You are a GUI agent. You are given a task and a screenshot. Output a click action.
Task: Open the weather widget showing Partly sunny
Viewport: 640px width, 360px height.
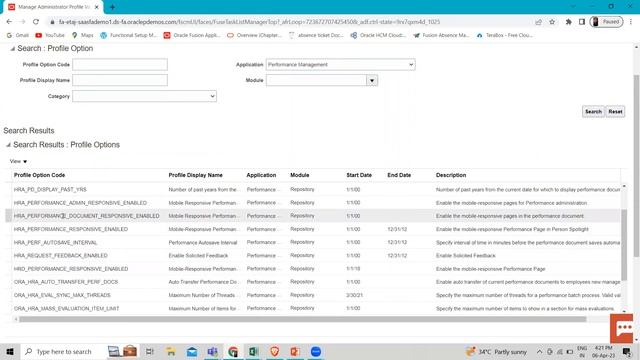(x=497, y=351)
